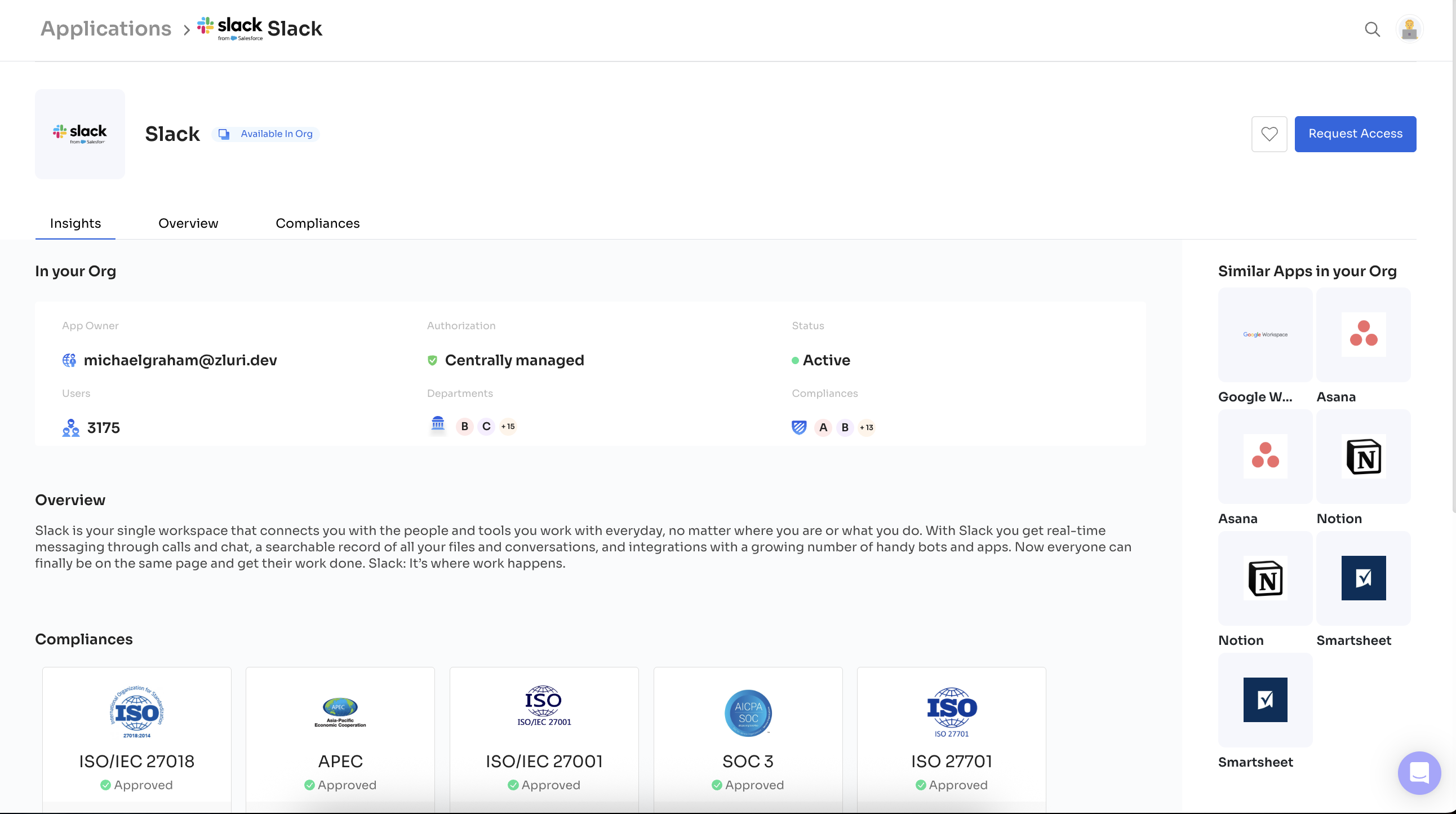Add Slack to favorites with heart icon
Viewport: 1456px width, 814px height.
coord(1269,134)
